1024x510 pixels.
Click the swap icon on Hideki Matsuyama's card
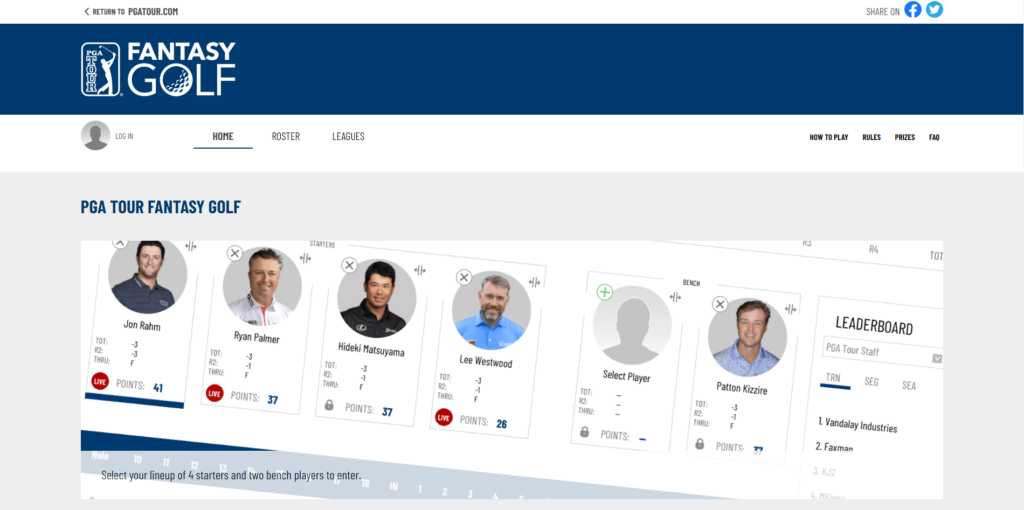click(x=420, y=270)
